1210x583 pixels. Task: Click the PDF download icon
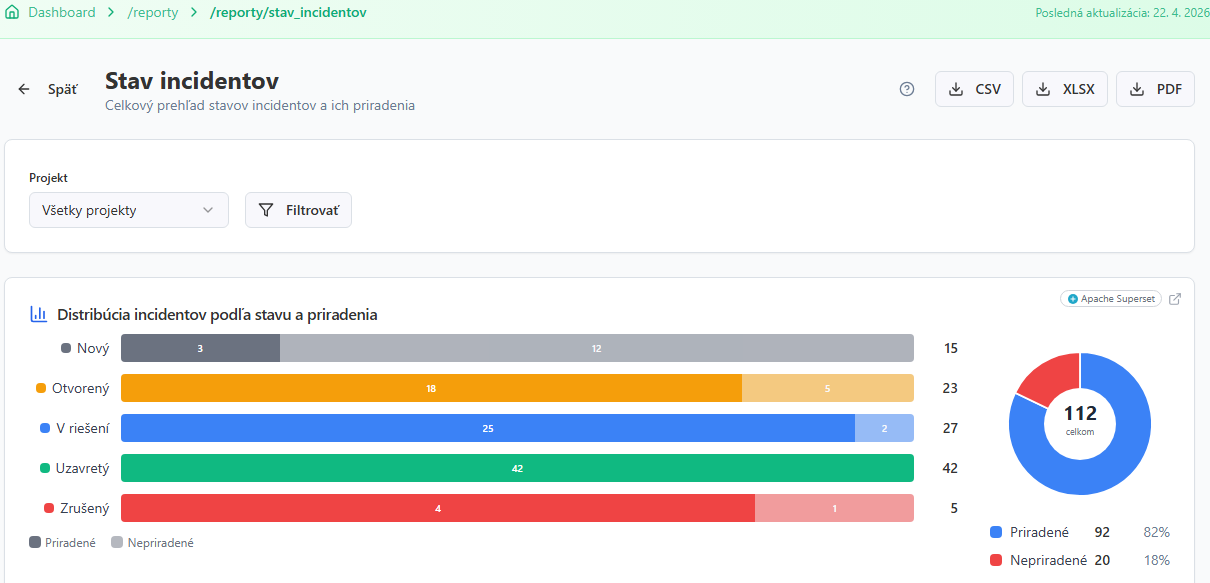pos(1135,88)
